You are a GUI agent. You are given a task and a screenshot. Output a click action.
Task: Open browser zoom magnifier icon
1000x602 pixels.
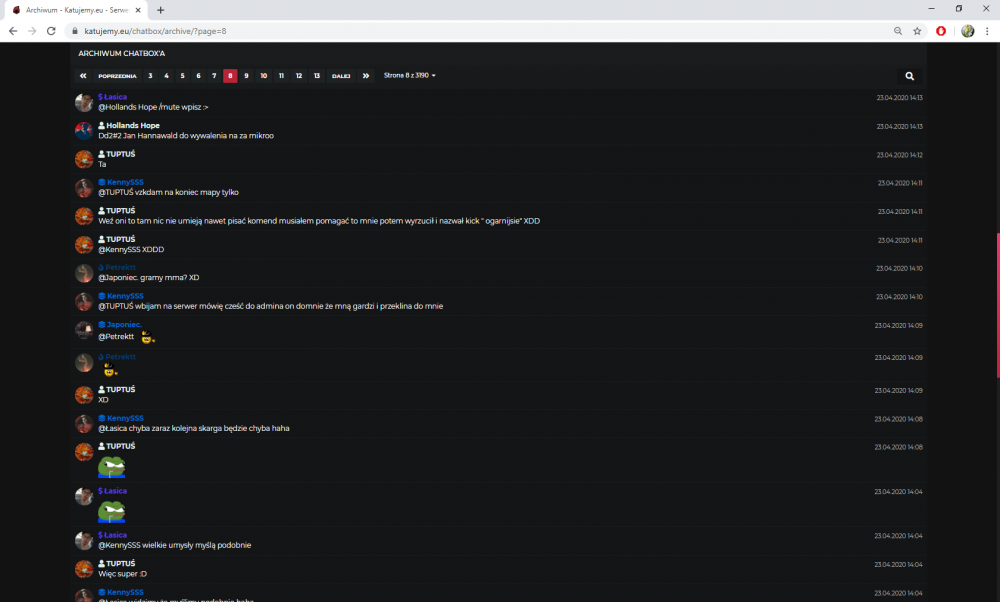[898, 31]
